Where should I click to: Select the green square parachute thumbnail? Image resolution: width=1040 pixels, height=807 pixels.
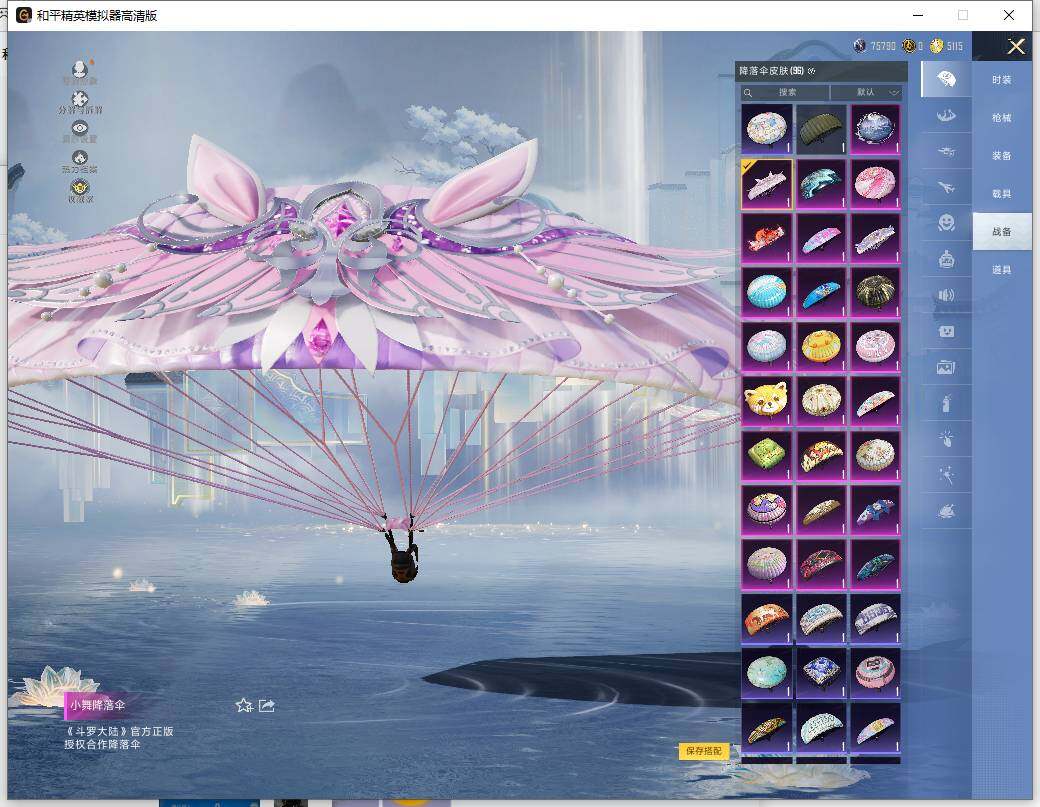[767, 456]
